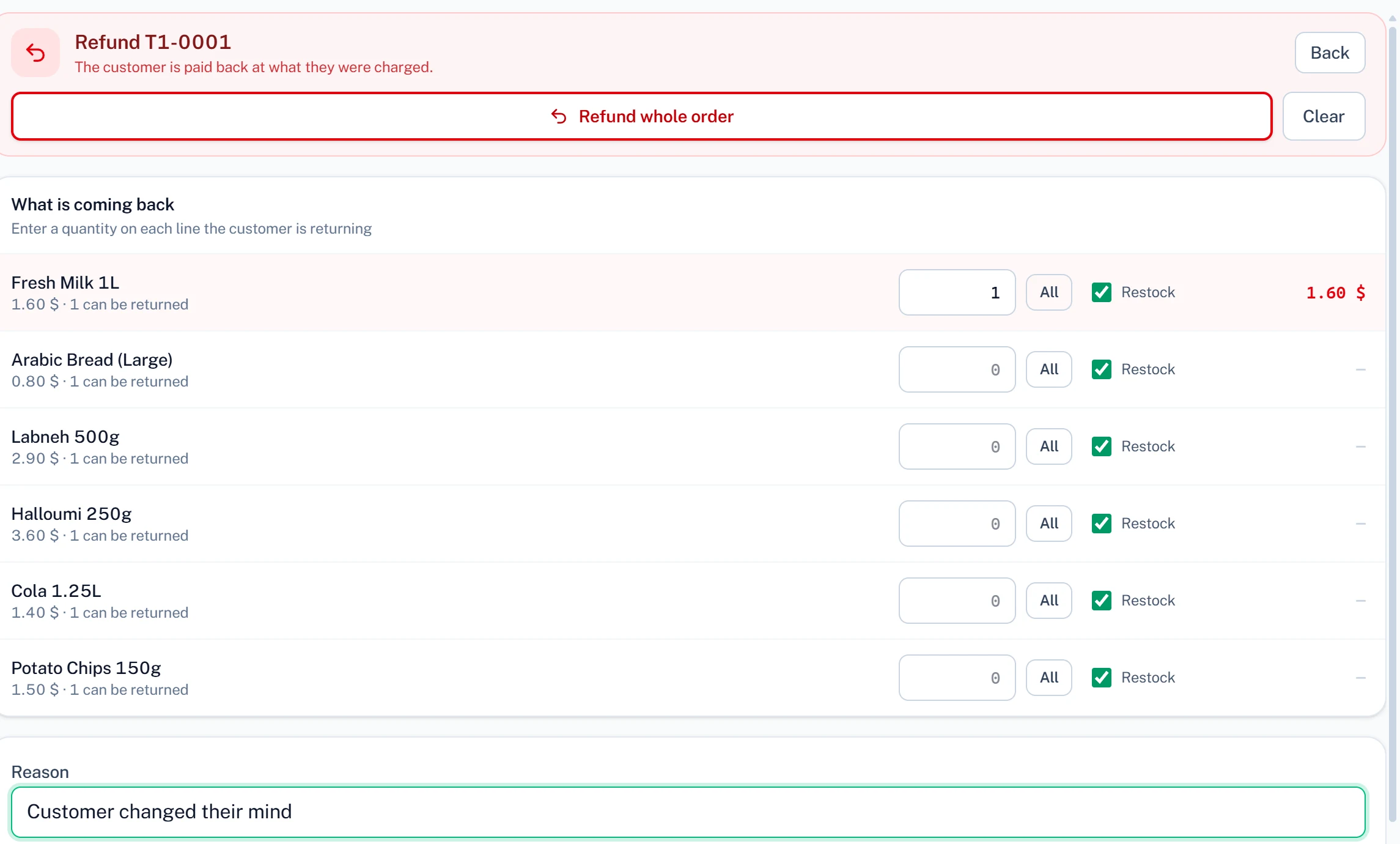Screen dimensions: 1400x844
Task: Uncheck Restock for Potato Chips 150g
Action: coord(1102,678)
